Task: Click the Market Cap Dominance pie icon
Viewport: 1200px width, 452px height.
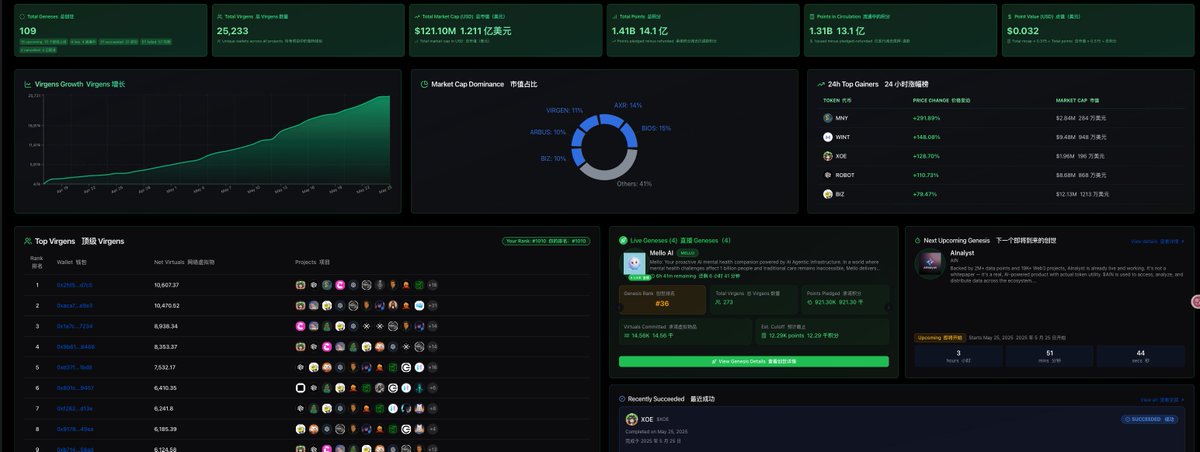Action: point(424,84)
